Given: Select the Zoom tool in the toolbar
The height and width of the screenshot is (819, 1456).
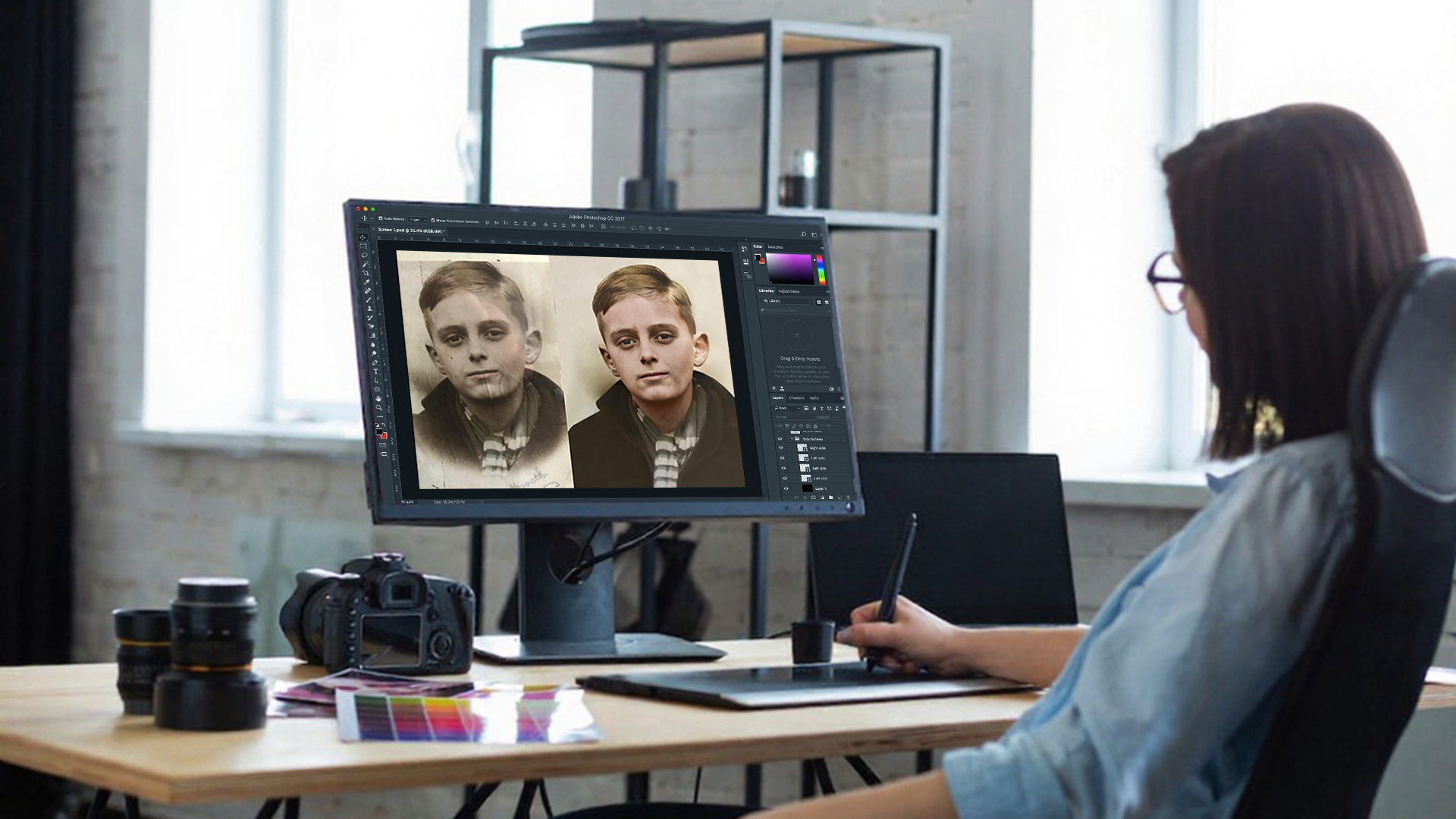Looking at the screenshot, I should [x=379, y=407].
